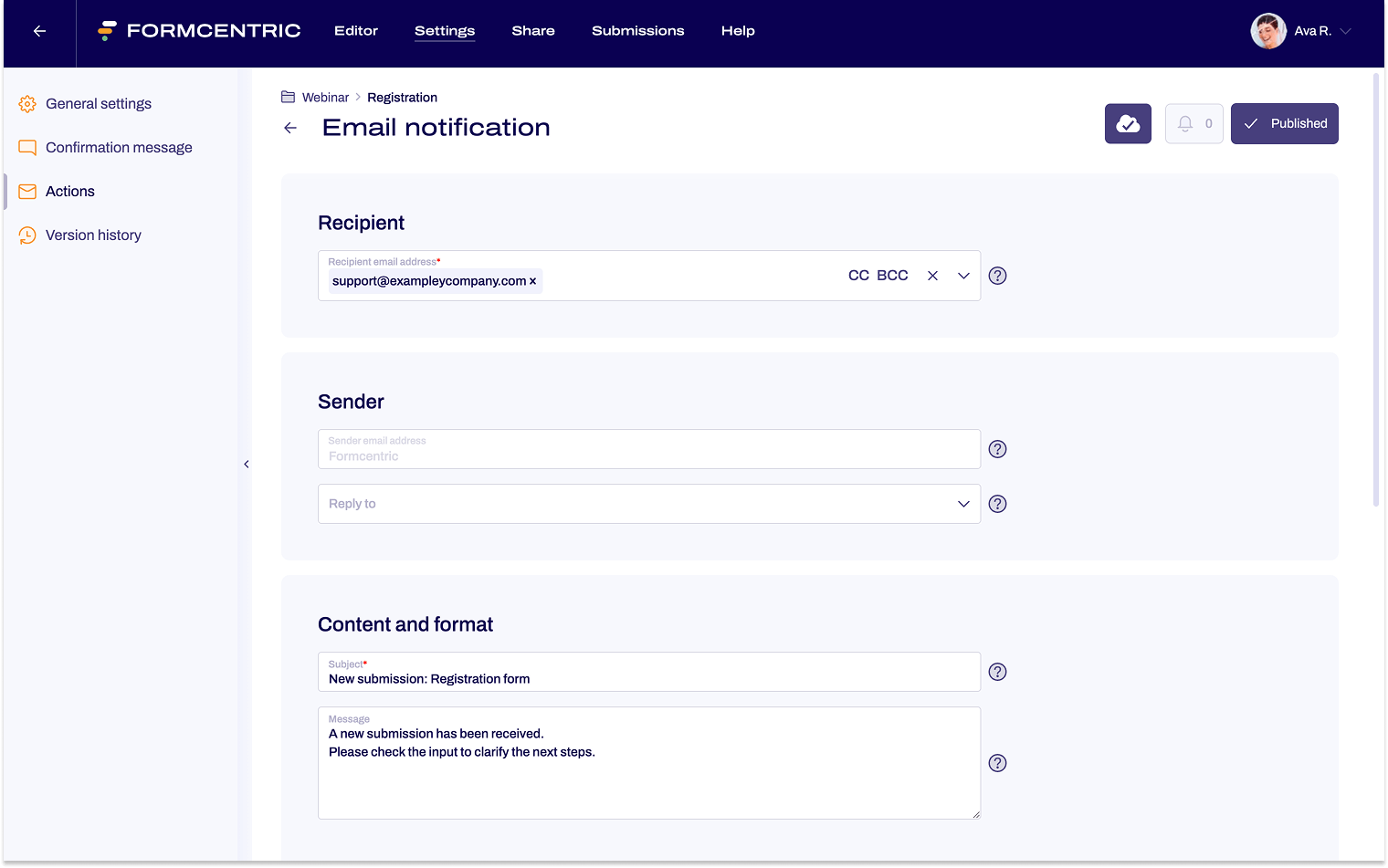Click the Published button
The image size is (1388, 868).
click(1285, 123)
